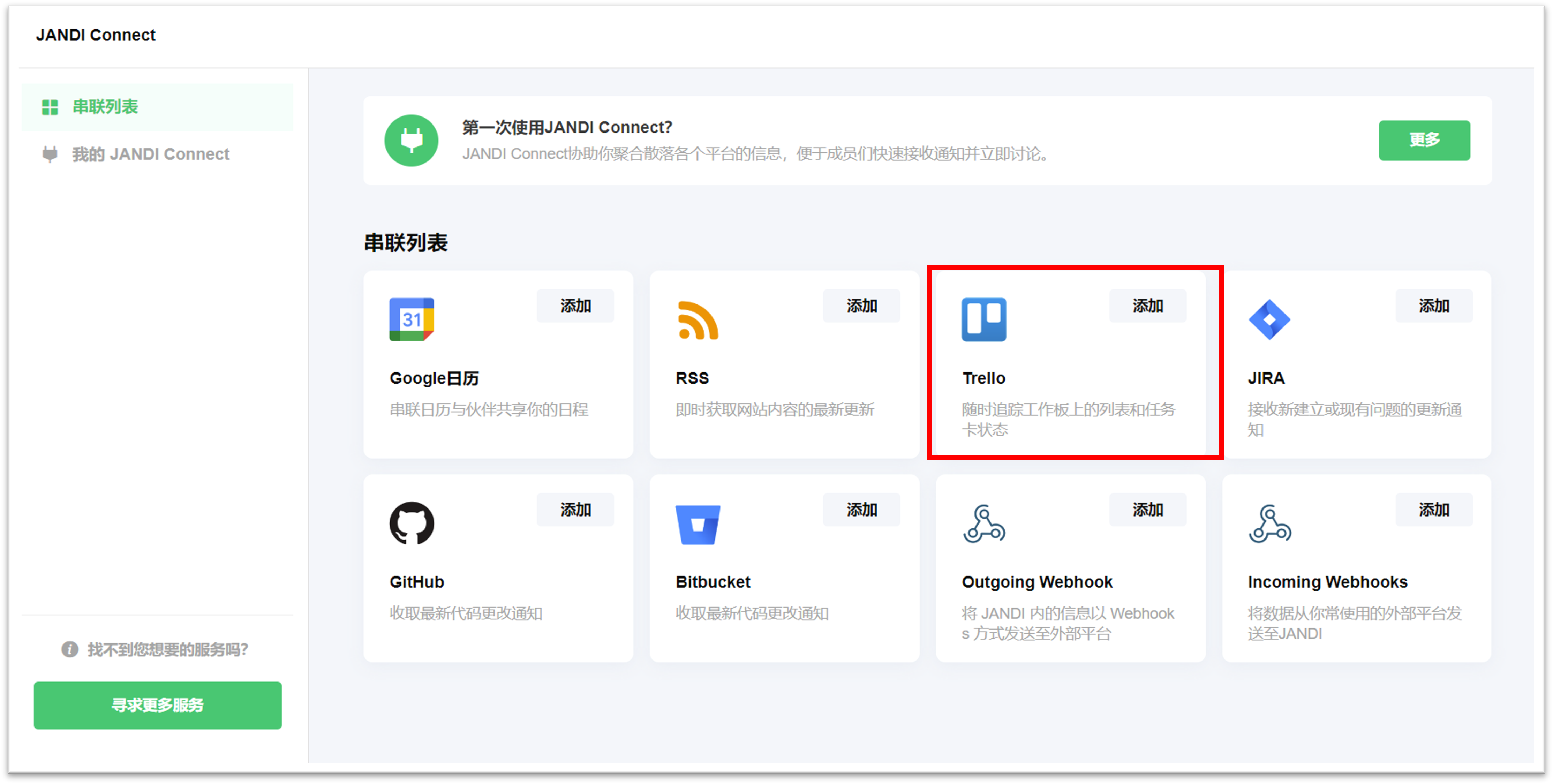Add the RSS integration
The image size is (1553, 784).
click(861, 306)
